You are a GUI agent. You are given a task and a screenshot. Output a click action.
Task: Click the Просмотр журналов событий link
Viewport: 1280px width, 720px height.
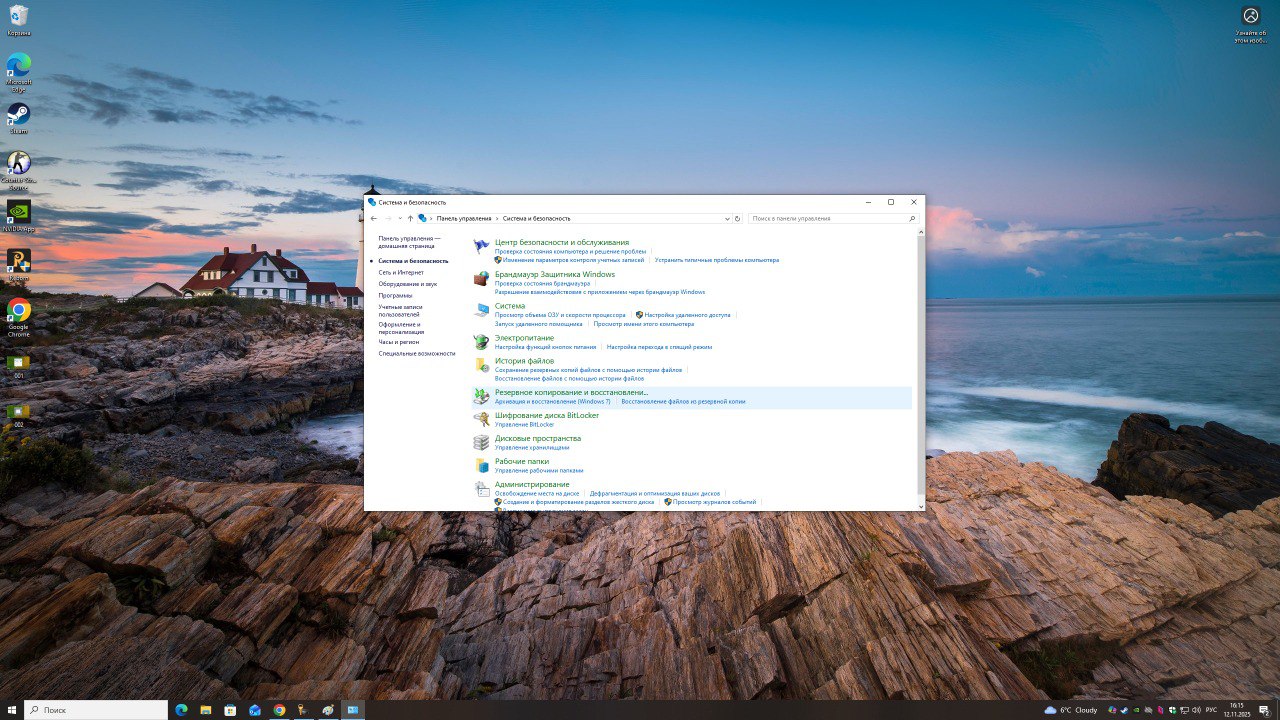point(714,502)
